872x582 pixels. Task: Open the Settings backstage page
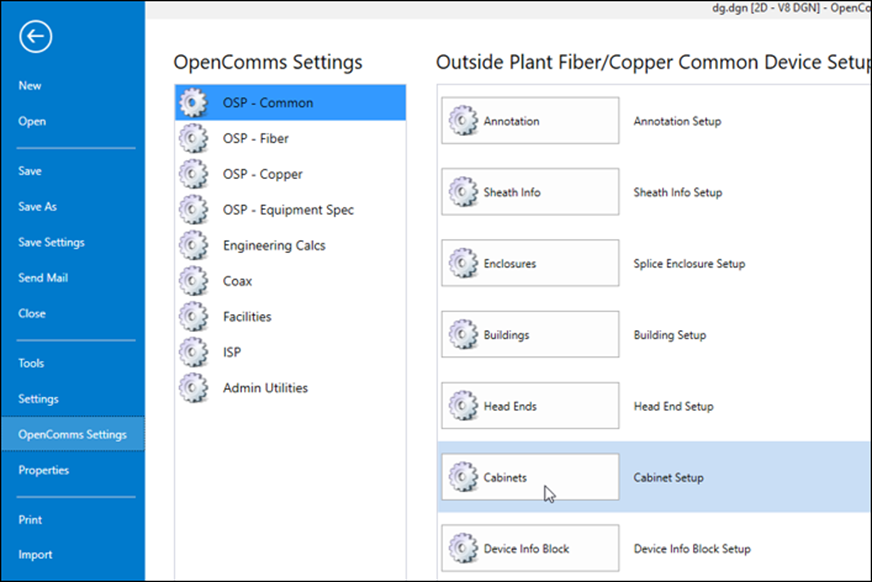38,399
